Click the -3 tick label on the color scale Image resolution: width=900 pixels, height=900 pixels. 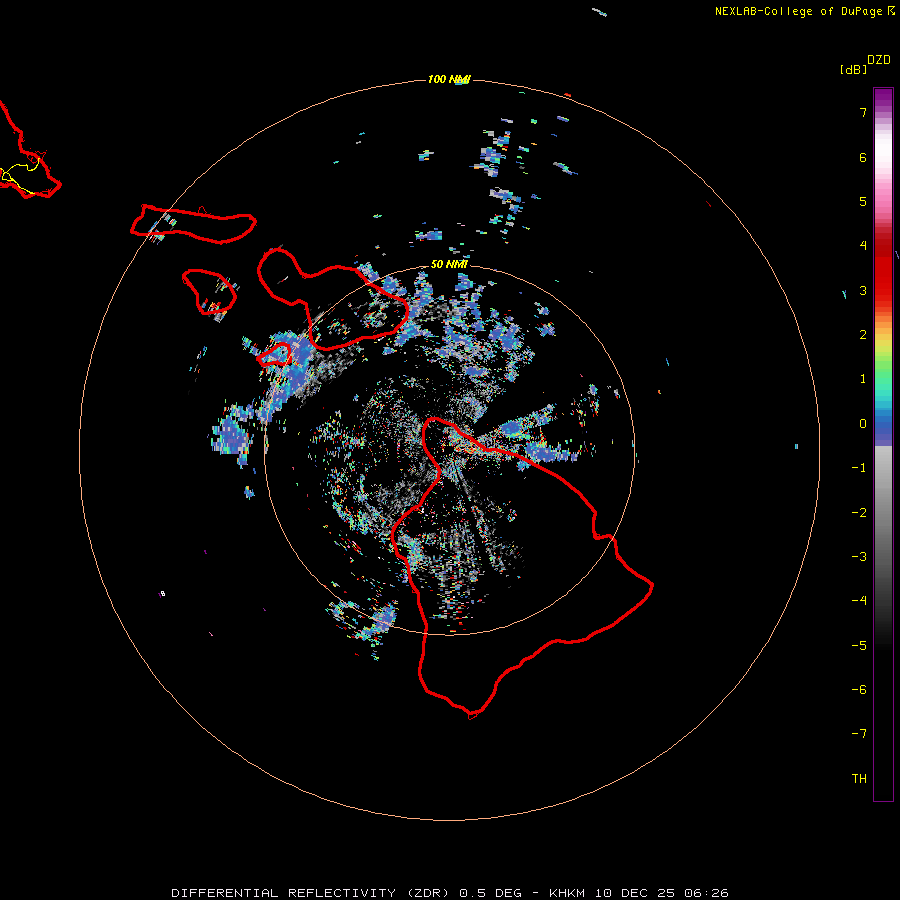click(859, 557)
